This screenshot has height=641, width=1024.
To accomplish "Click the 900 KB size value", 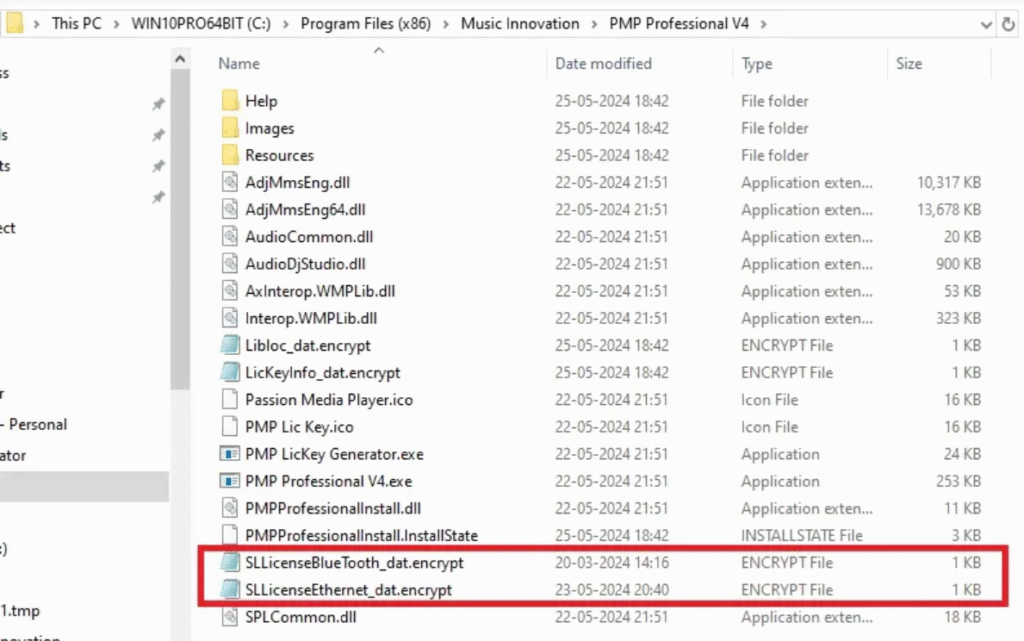I will (x=958, y=264).
